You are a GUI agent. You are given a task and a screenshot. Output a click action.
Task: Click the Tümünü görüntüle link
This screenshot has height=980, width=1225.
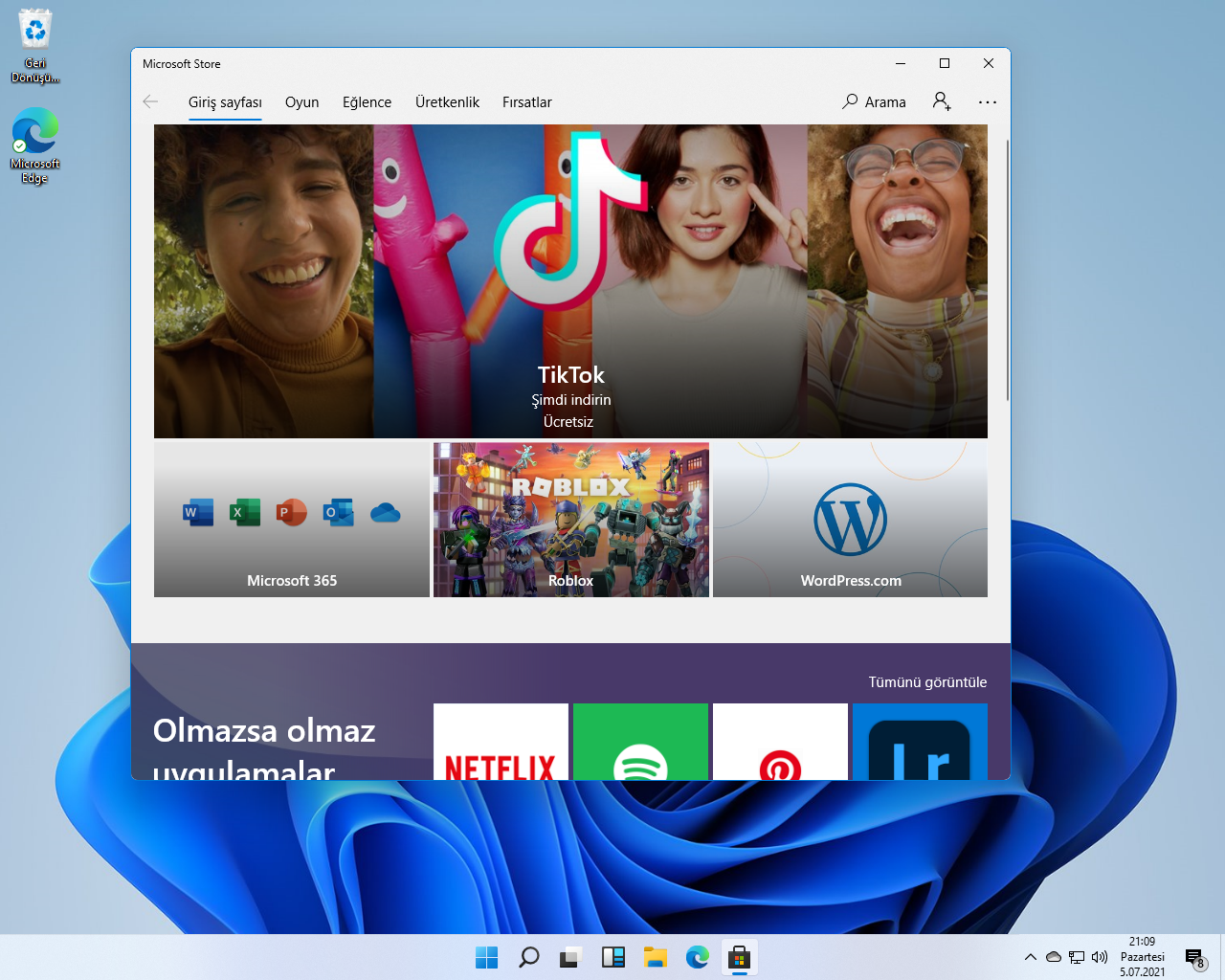click(x=927, y=682)
